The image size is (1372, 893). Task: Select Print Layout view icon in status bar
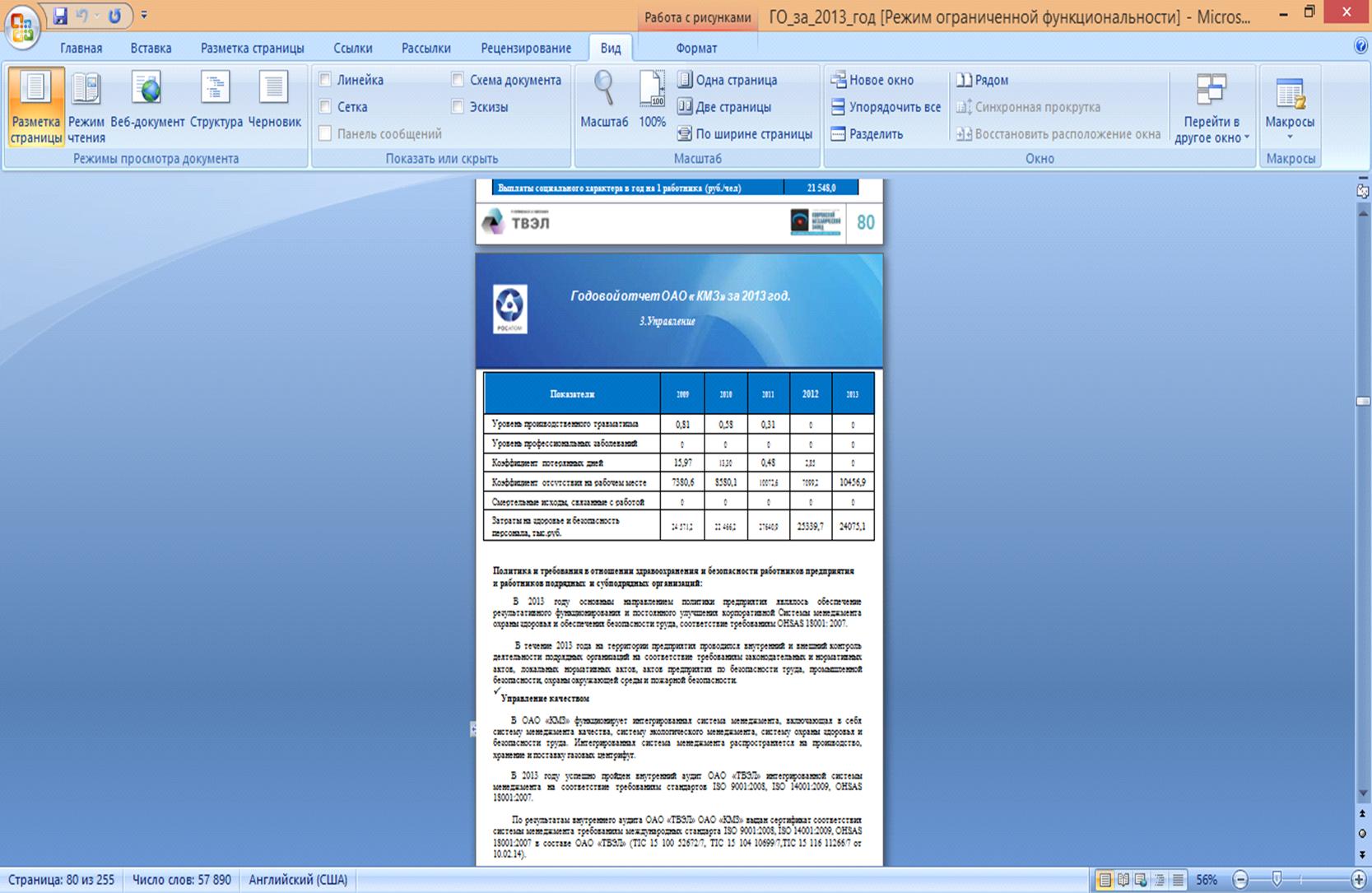[1105, 880]
